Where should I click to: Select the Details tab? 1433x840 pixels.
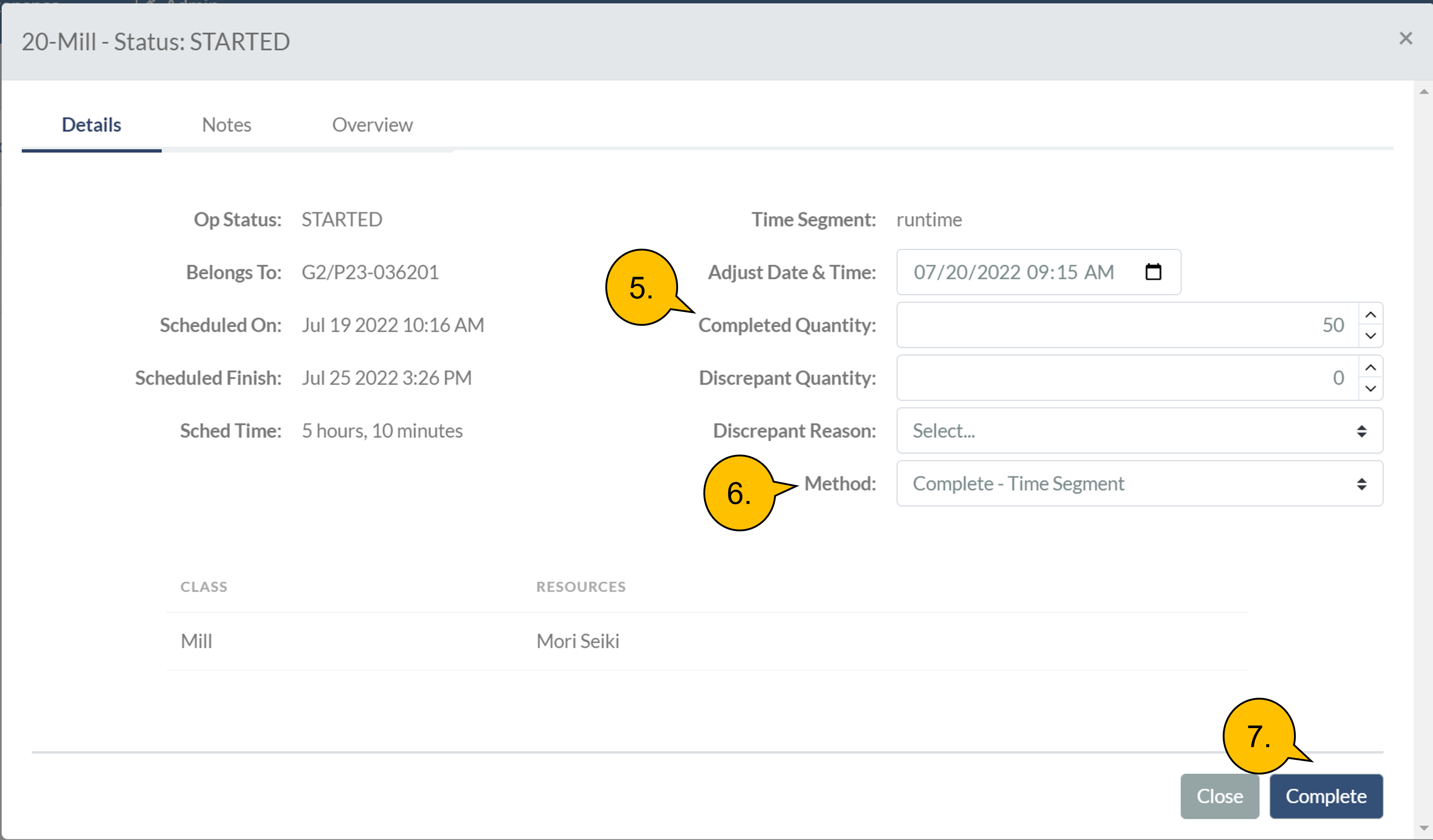click(x=91, y=125)
